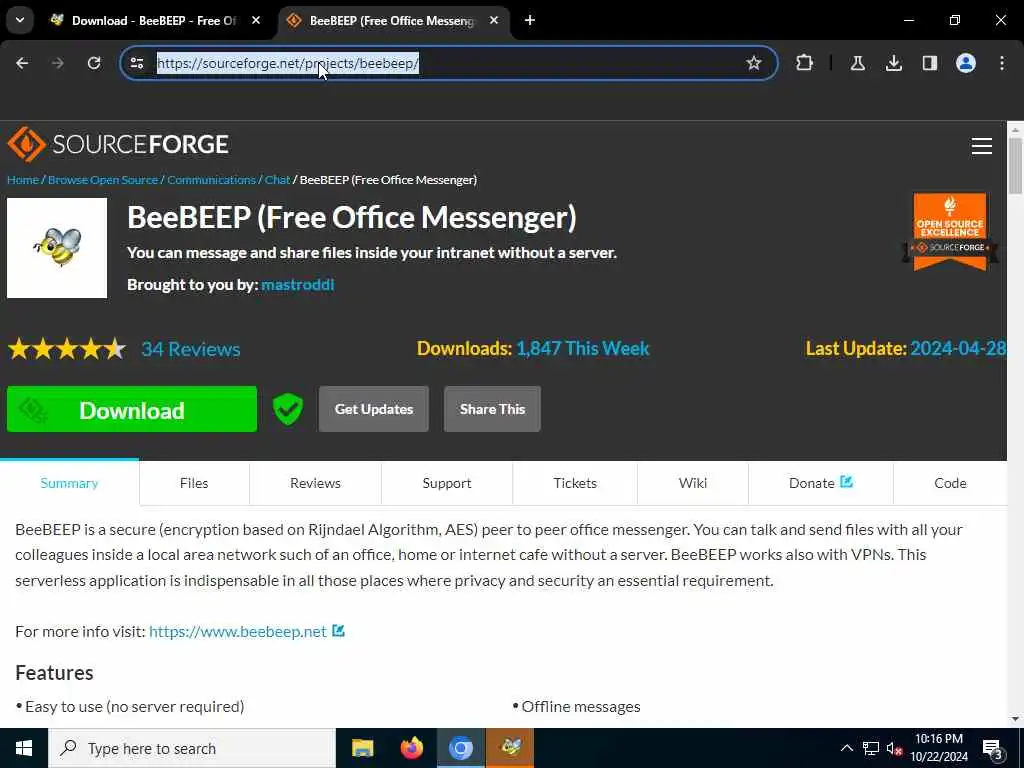
Task: Switch to the Download - BeeBEEP tab
Action: (x=154, y=21)
